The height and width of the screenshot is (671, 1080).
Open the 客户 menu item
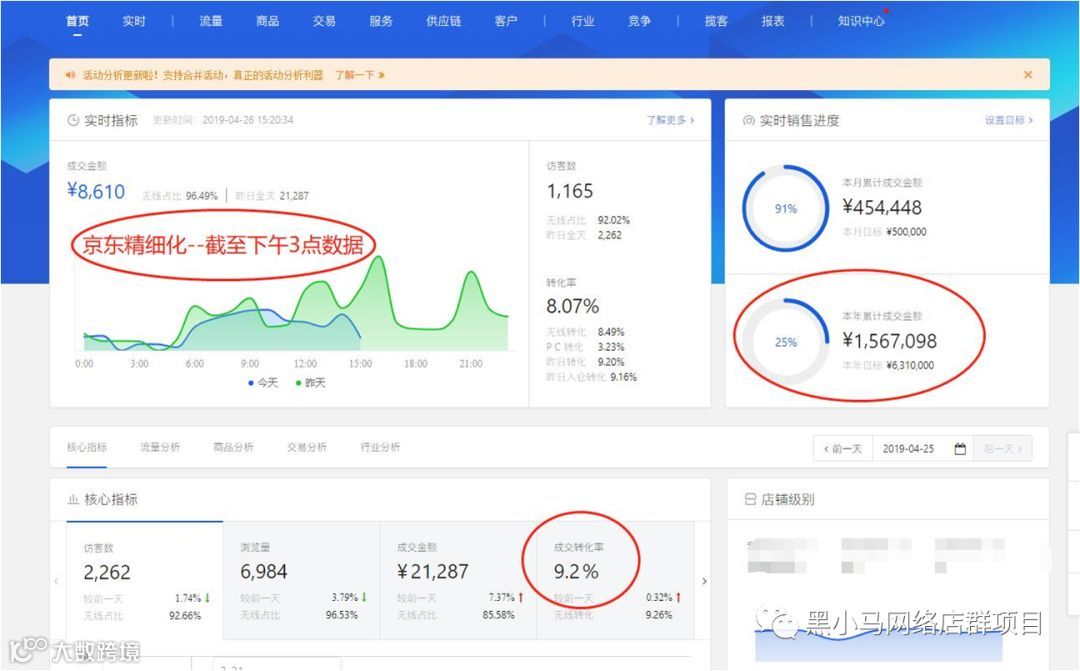506,21
